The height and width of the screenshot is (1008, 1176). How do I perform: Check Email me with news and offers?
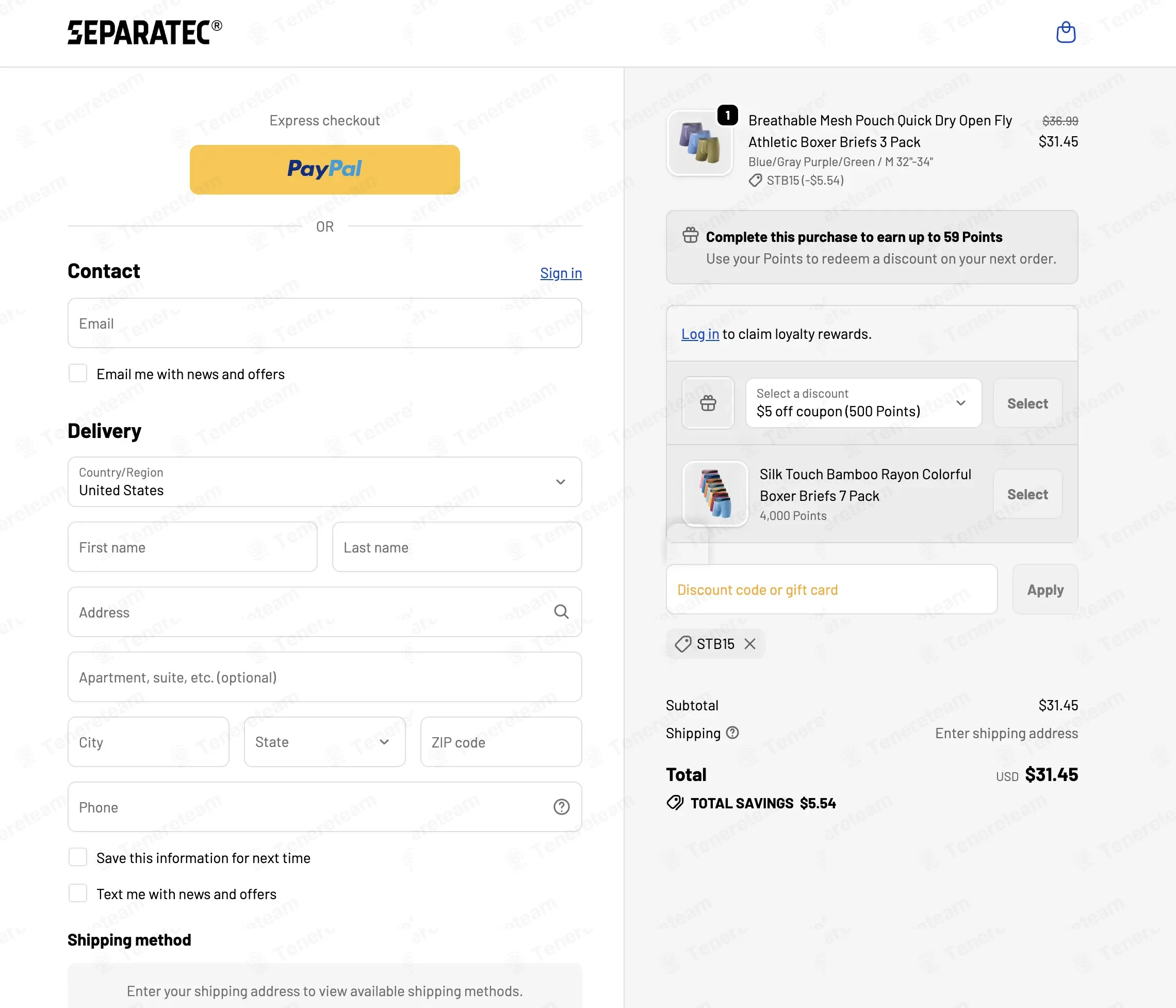(x=78, y=373)
